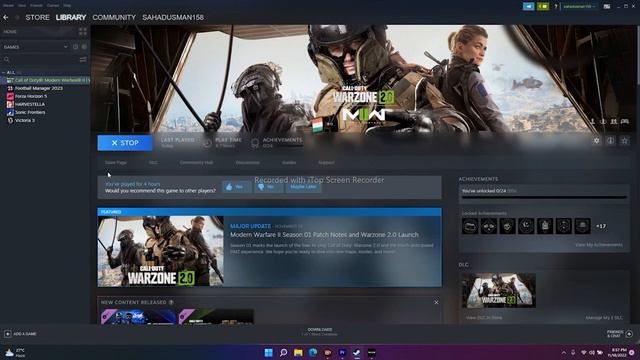
Task: Open File Explorer from taskbar
Action: pyautogui.click(x=298, y=353)
